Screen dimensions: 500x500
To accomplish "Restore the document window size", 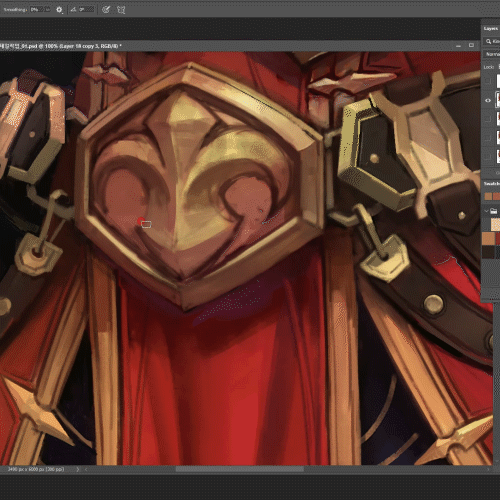I will coord(471,45).
